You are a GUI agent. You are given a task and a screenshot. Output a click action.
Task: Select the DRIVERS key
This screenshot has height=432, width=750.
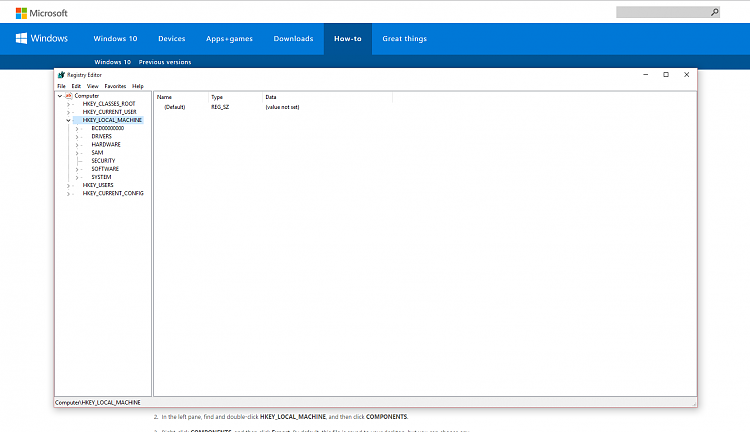pos(101,136)
